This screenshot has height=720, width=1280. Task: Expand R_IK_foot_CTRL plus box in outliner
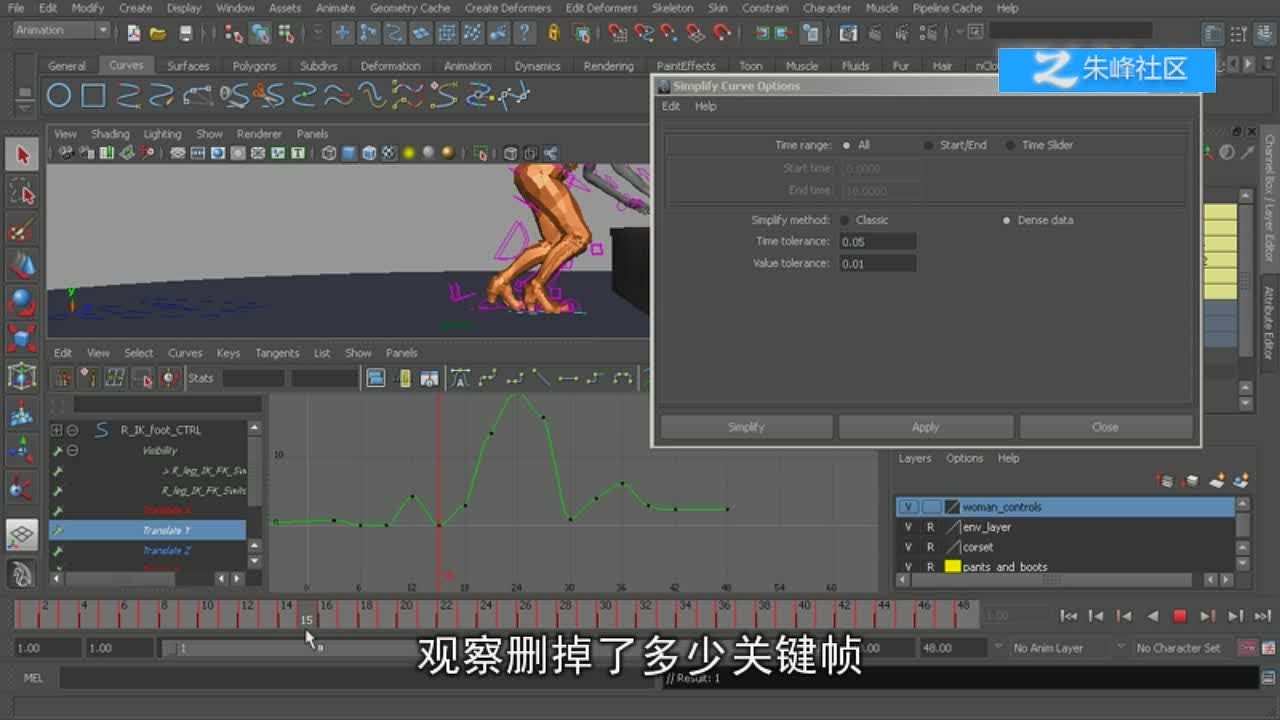click(57, 430)
